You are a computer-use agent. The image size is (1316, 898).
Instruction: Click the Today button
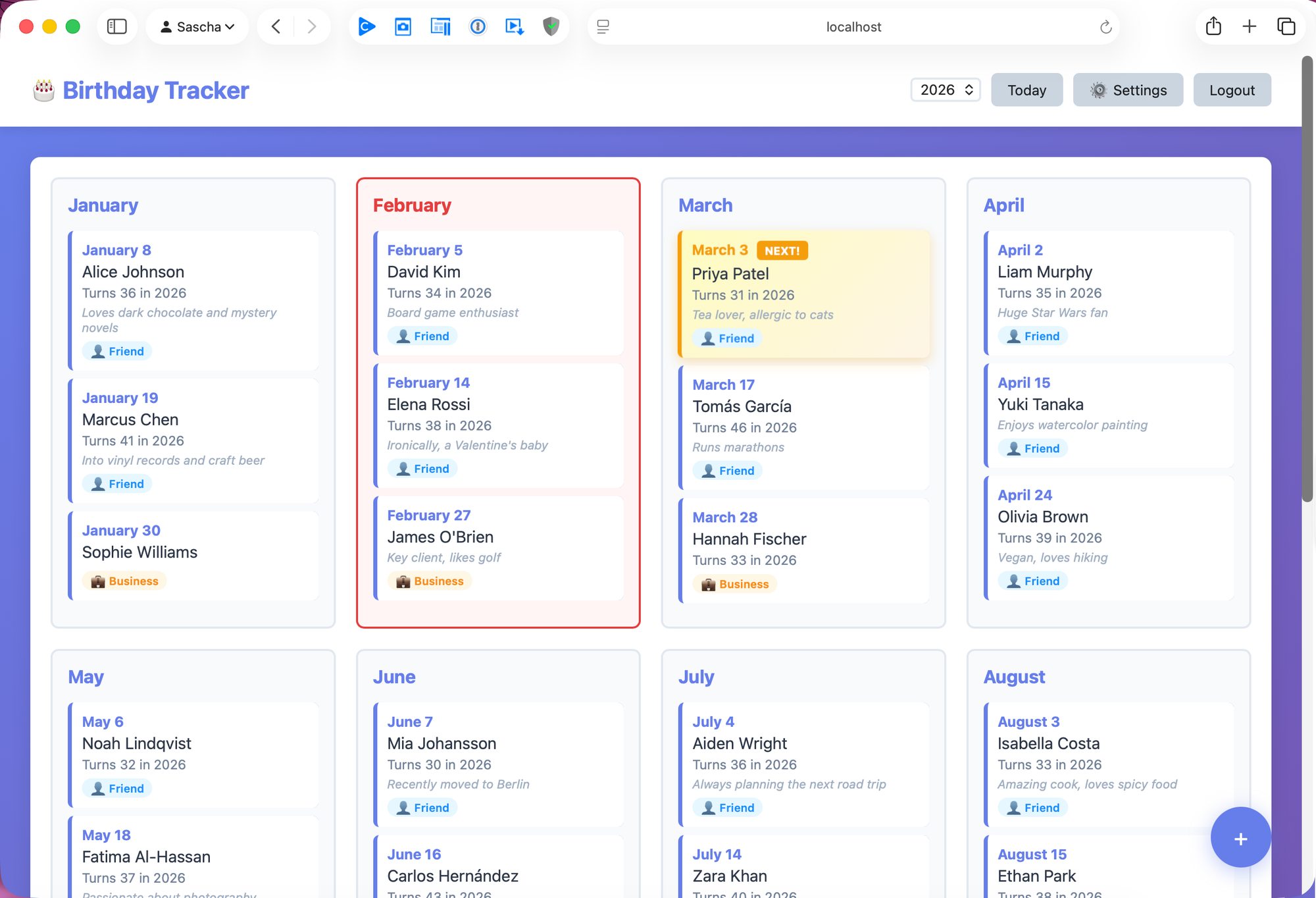pyautogui.click(x=1026, y=90)
